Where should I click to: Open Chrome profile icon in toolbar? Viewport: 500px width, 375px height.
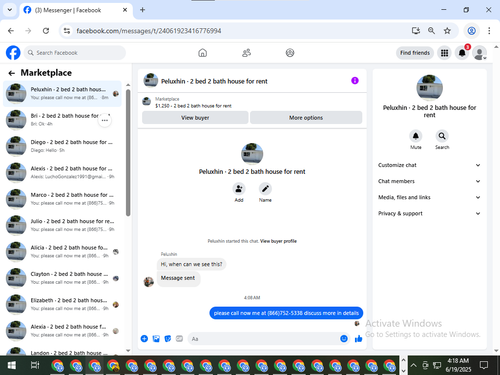[x=471, y=31]
